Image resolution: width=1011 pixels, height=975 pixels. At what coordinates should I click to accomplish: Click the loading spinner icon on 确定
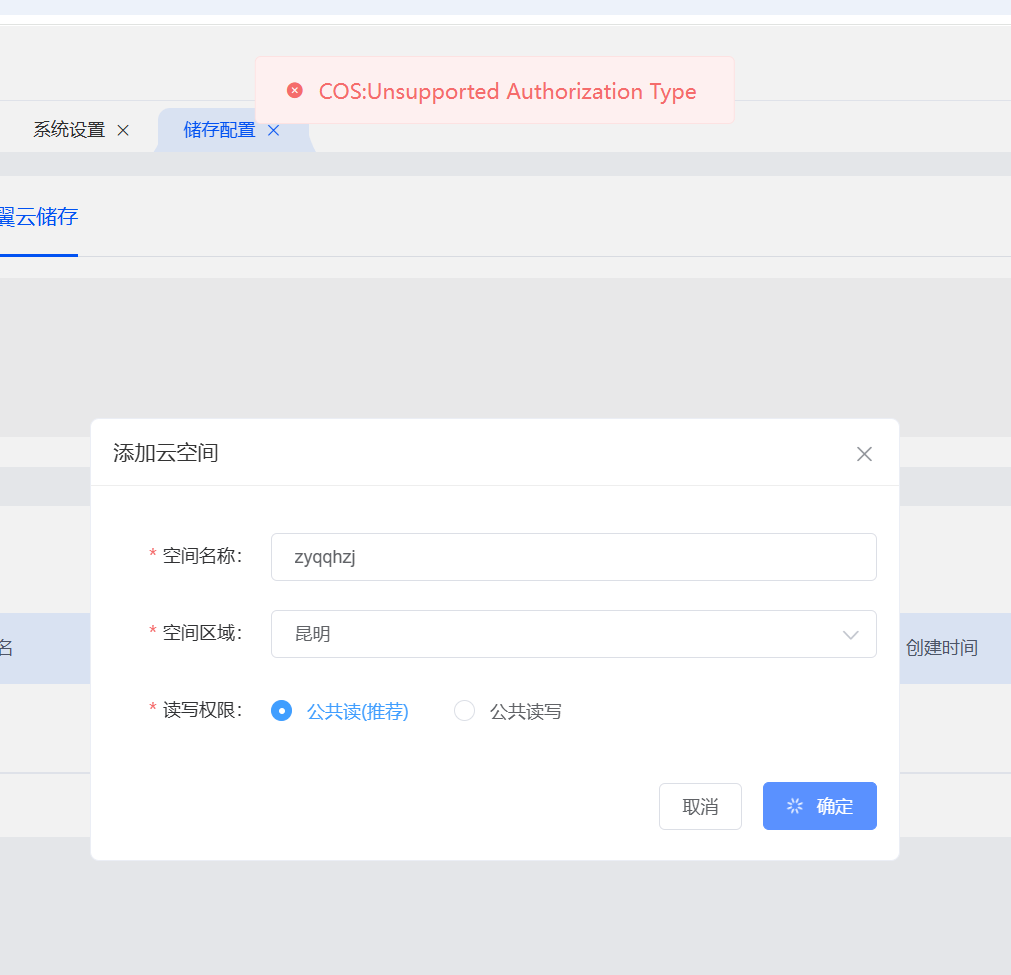coord(795,806)
